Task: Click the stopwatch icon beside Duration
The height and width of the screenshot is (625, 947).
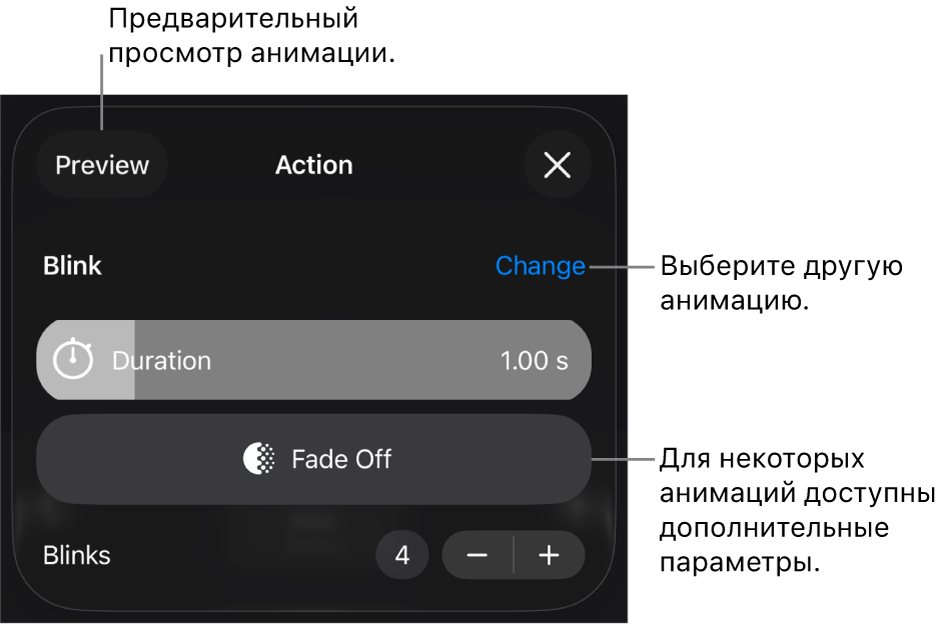Action: [x=72, y=360]
